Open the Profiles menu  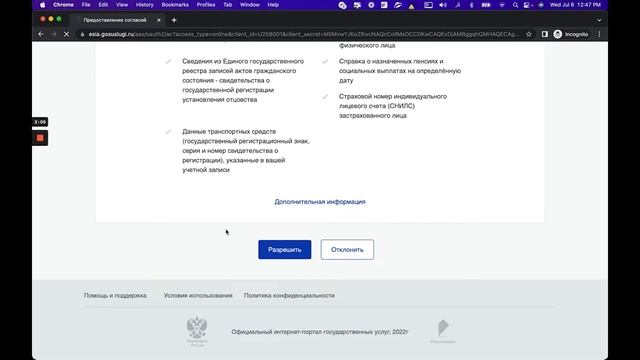click(206, 5)
